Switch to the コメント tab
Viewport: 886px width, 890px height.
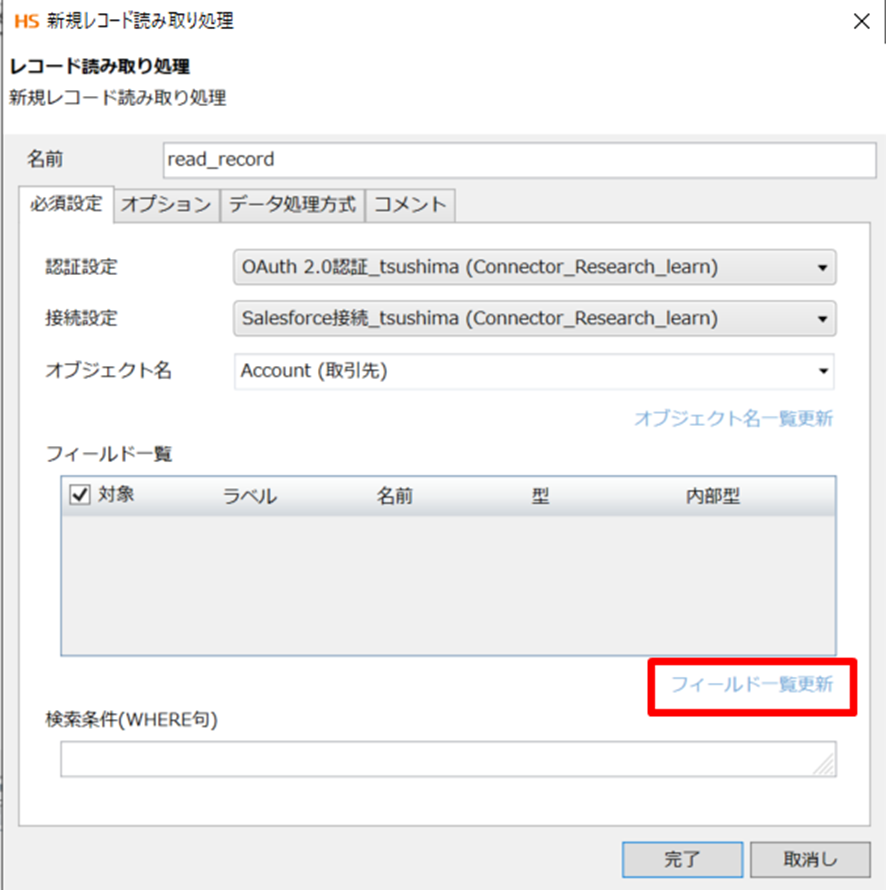(410, 205)
